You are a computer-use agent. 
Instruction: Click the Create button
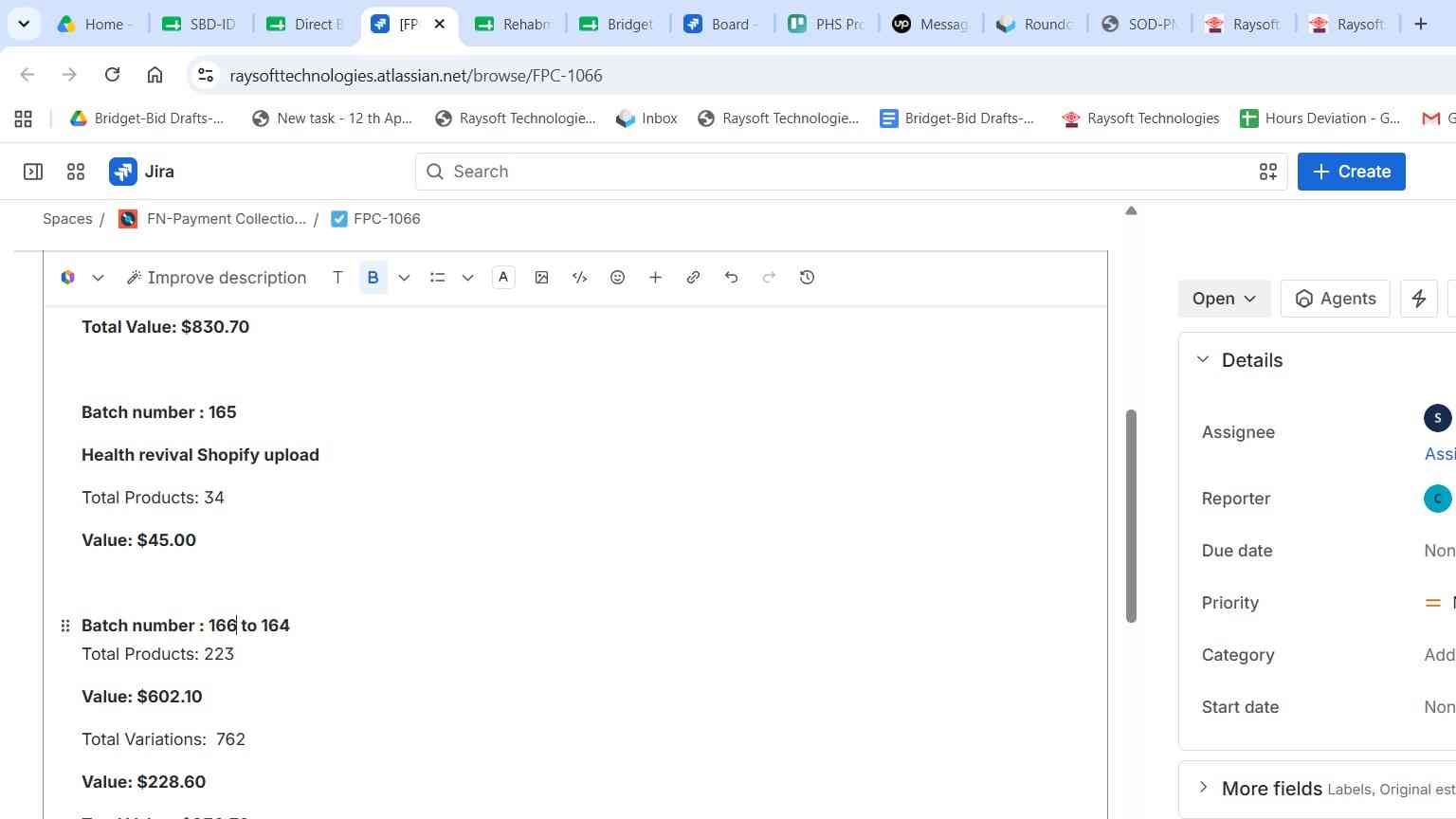point(1351,172)
